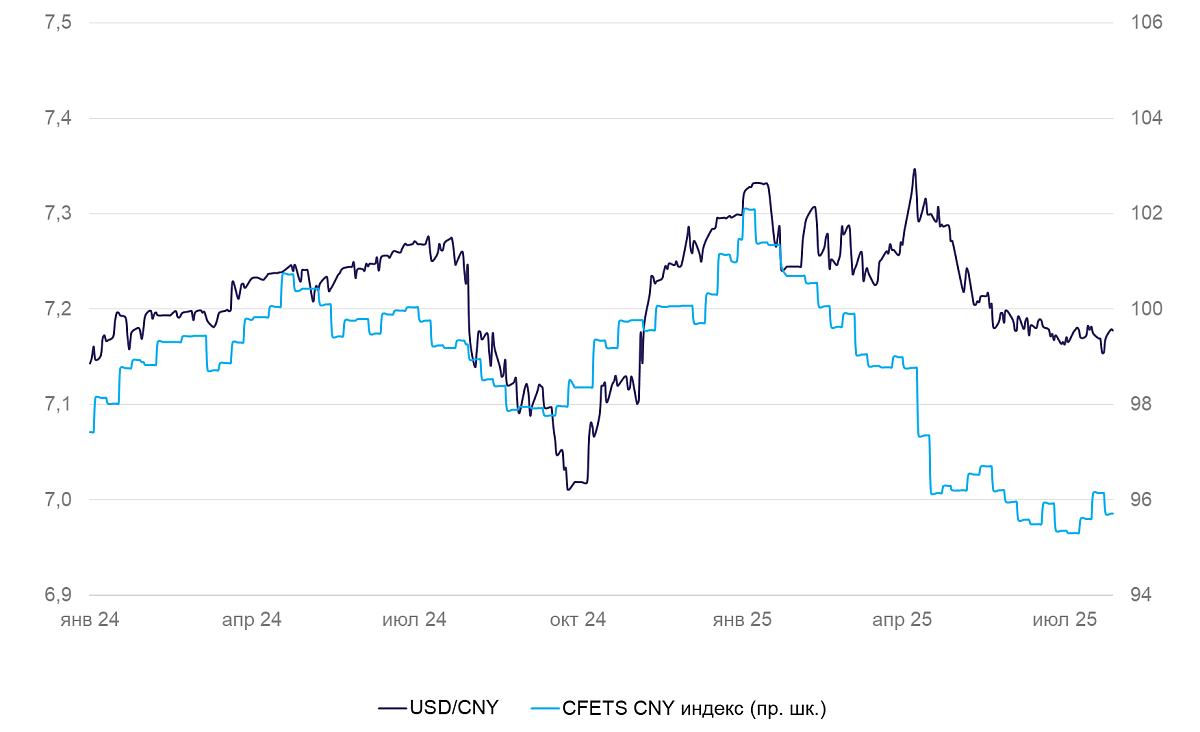The image size is (1200, 732).
Task: Select the апр 25 axis label
Action: pos(902,620)
